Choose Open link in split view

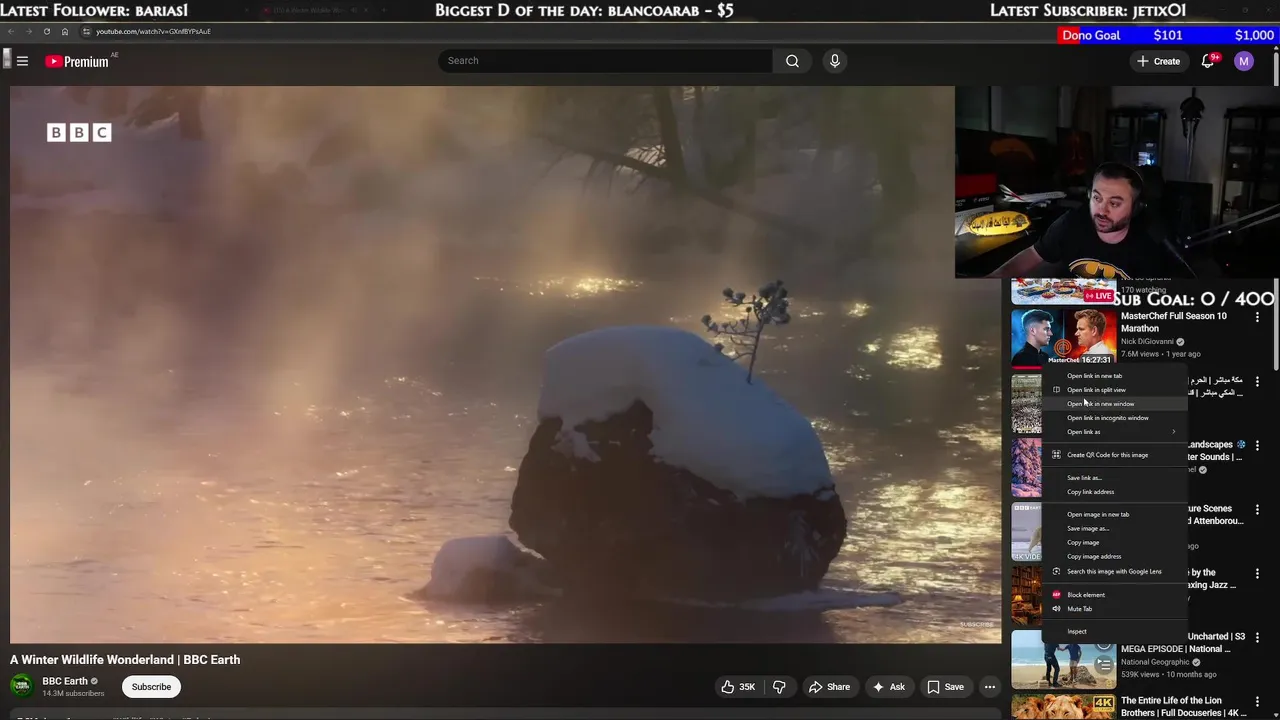1115,390
